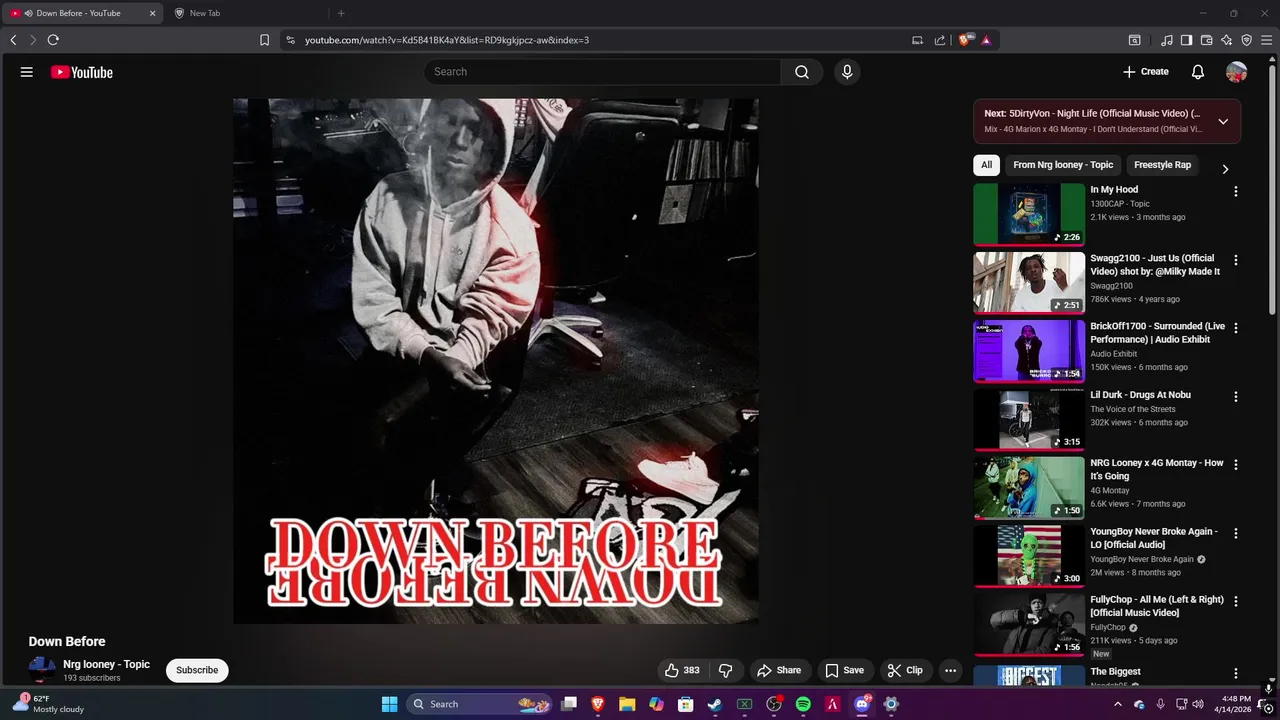Save the video to a playlist
Viewport: 1280px width, 720px height.
(x=844, y=670)
